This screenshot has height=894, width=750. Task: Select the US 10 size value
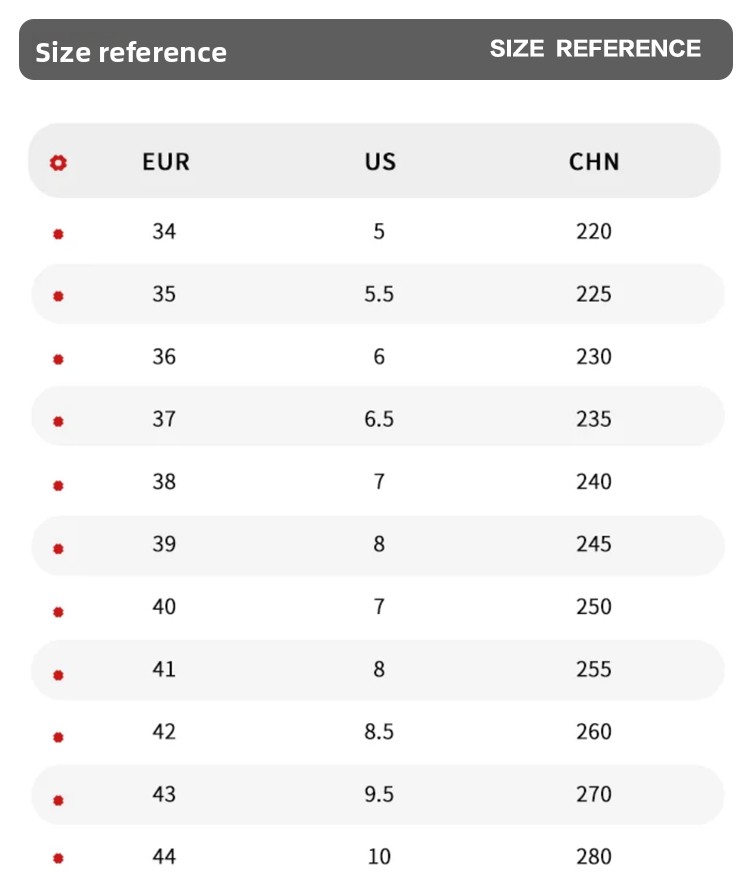pyautogui.click(x=379, y=856)
